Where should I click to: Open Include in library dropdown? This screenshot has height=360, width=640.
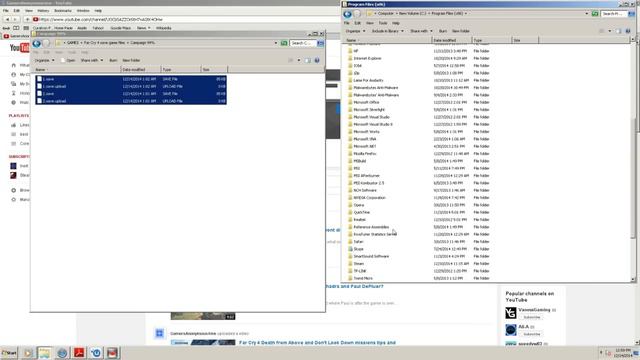[x=387, y=31]
